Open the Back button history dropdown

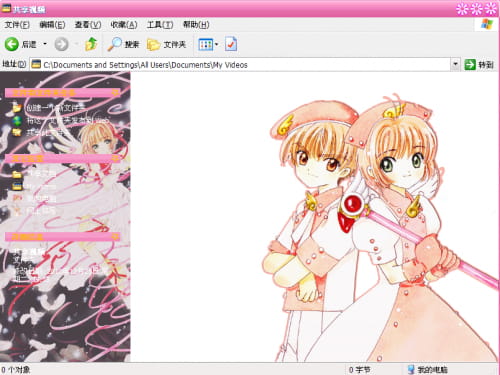[x=45, y=44]
